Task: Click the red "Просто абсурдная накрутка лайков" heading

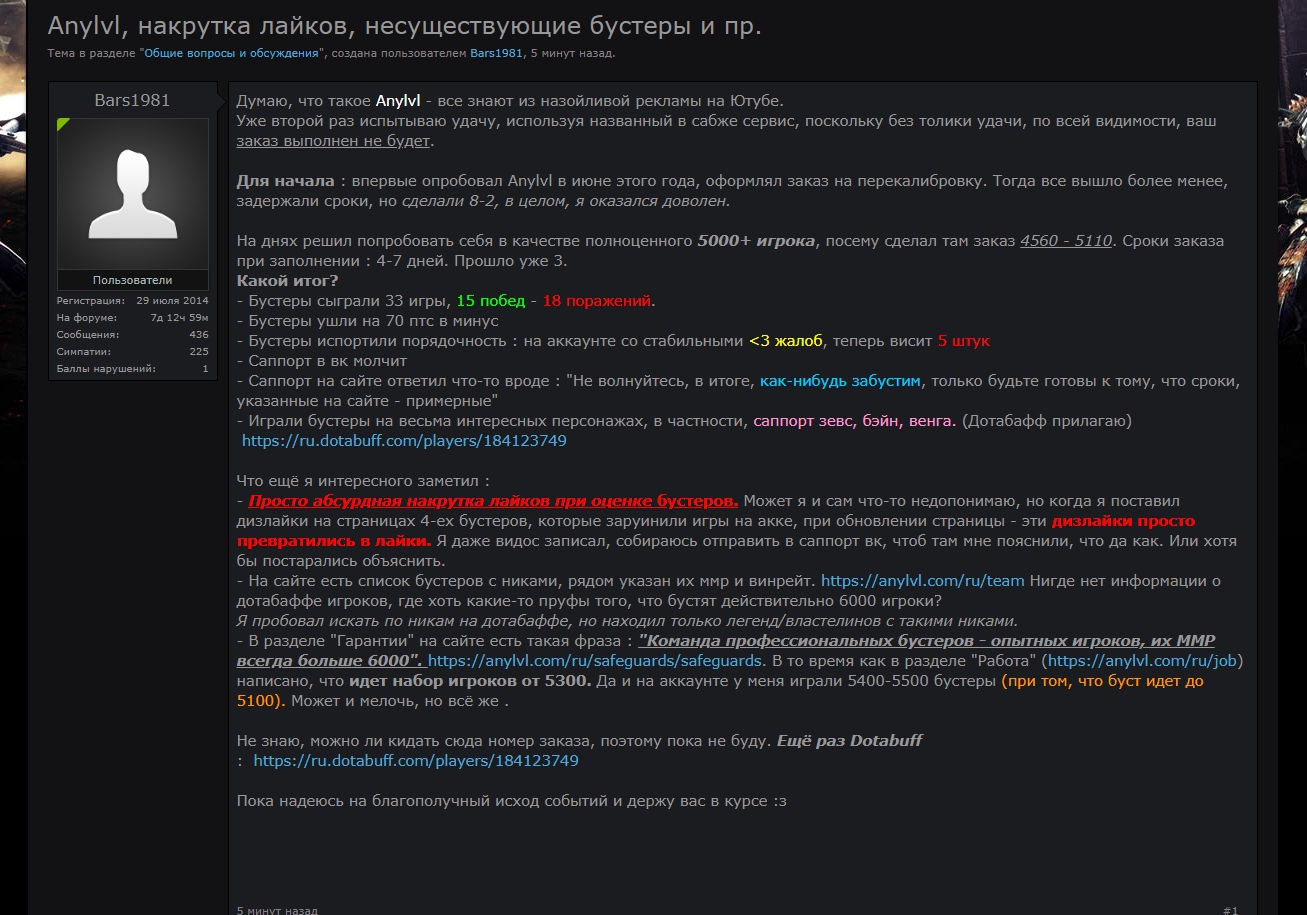Action: 493,500
